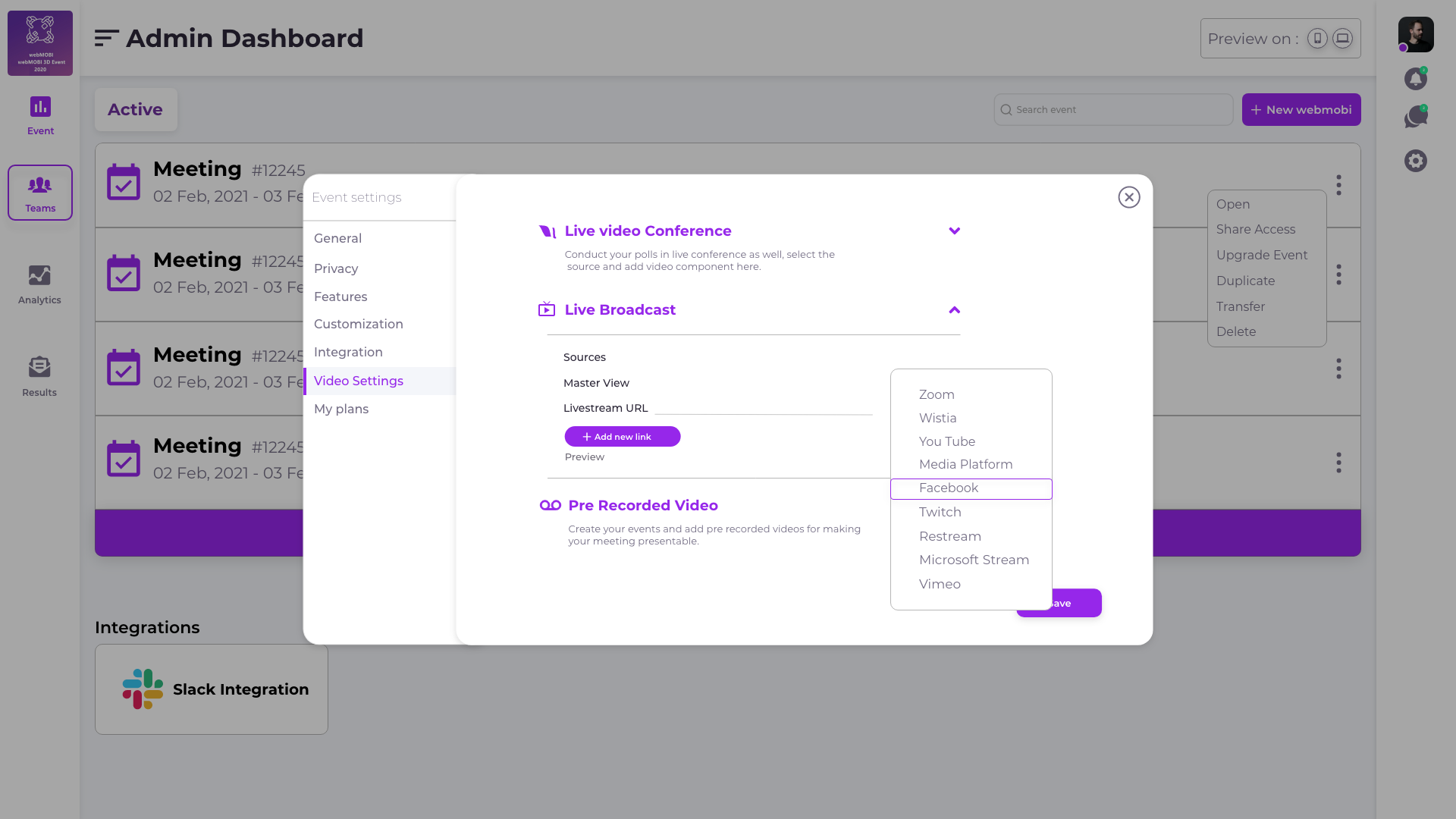Toggle Preview on mobile device view
Screen dimensions: 1456x819
(1318, 39)
